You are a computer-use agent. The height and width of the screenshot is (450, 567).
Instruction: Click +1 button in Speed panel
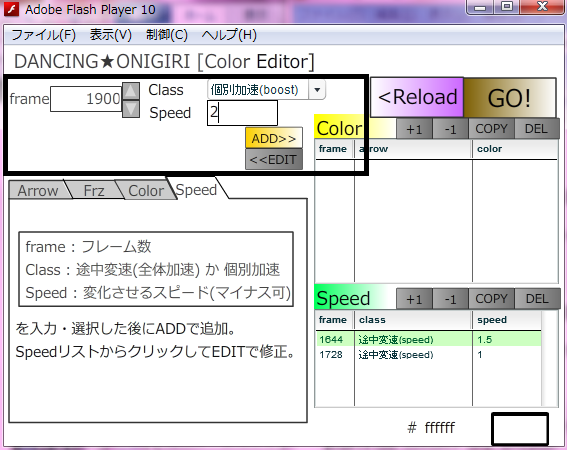point(414,299)
